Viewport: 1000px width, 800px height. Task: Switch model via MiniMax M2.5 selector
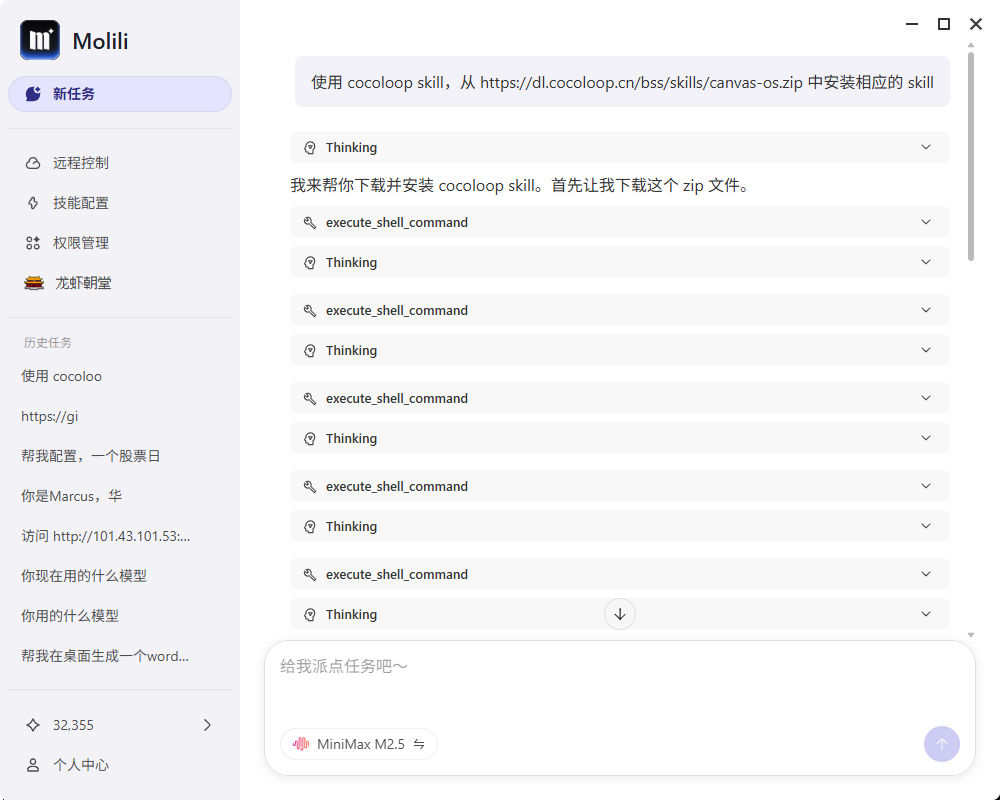[x=359, y=744]
